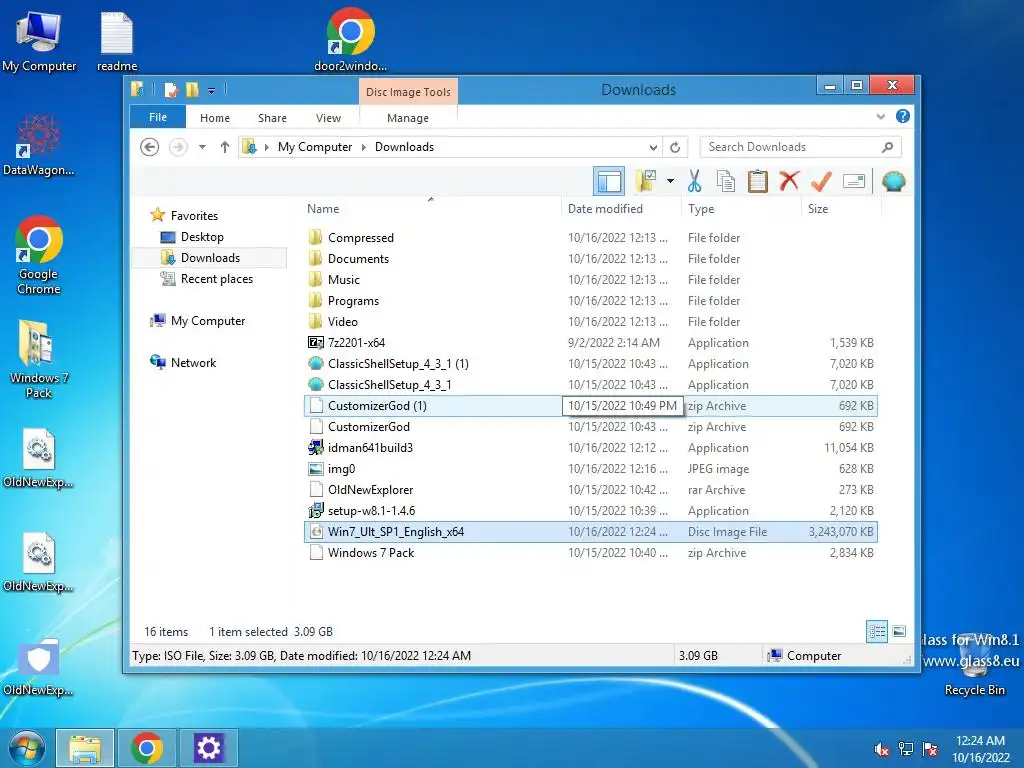Open the View ribbon tab
The height and width of the screenshot is (768, 1024).
pos(328,118)
